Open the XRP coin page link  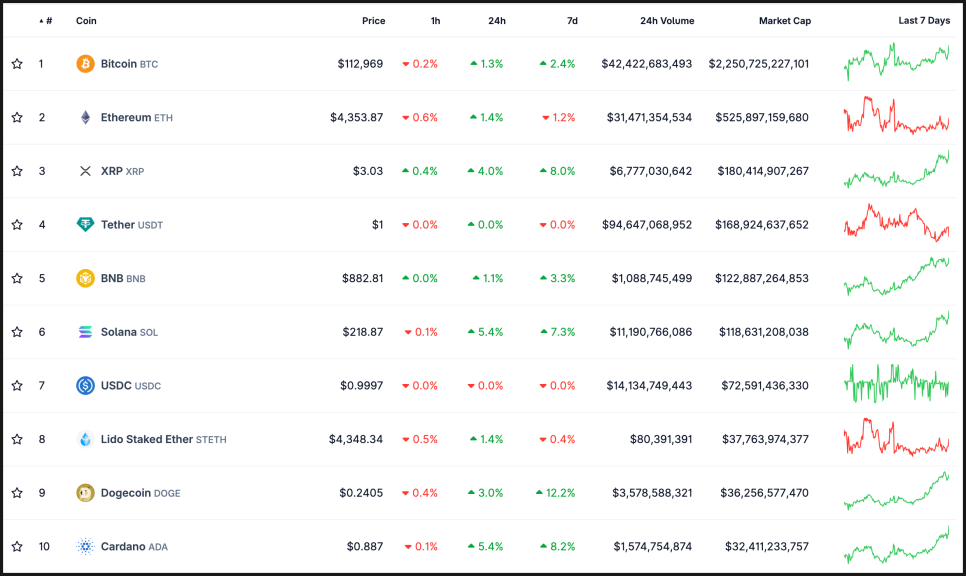pyautogui.click(x=123, y=171)
